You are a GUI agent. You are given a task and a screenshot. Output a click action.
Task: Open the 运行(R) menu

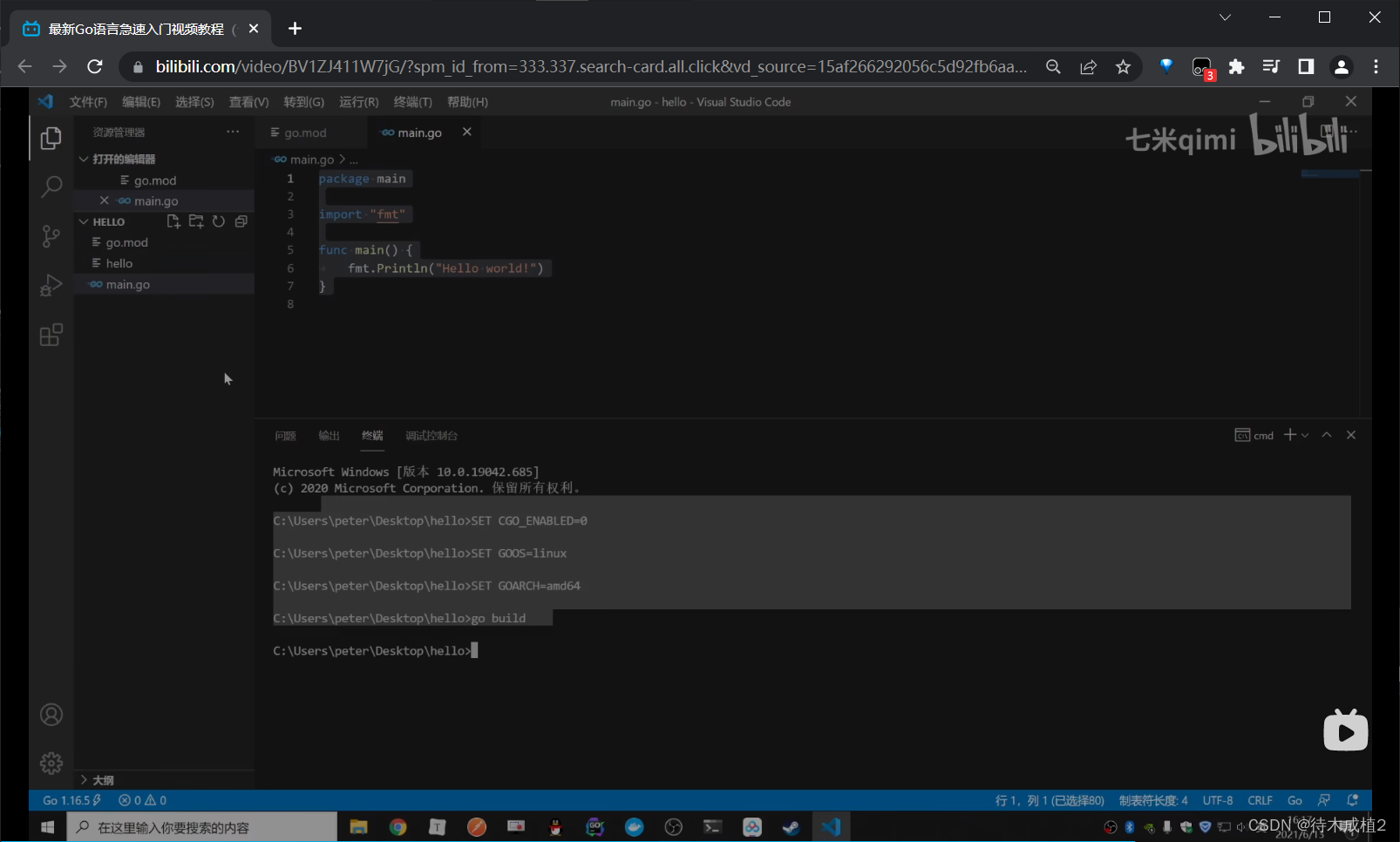coord(358,102)
